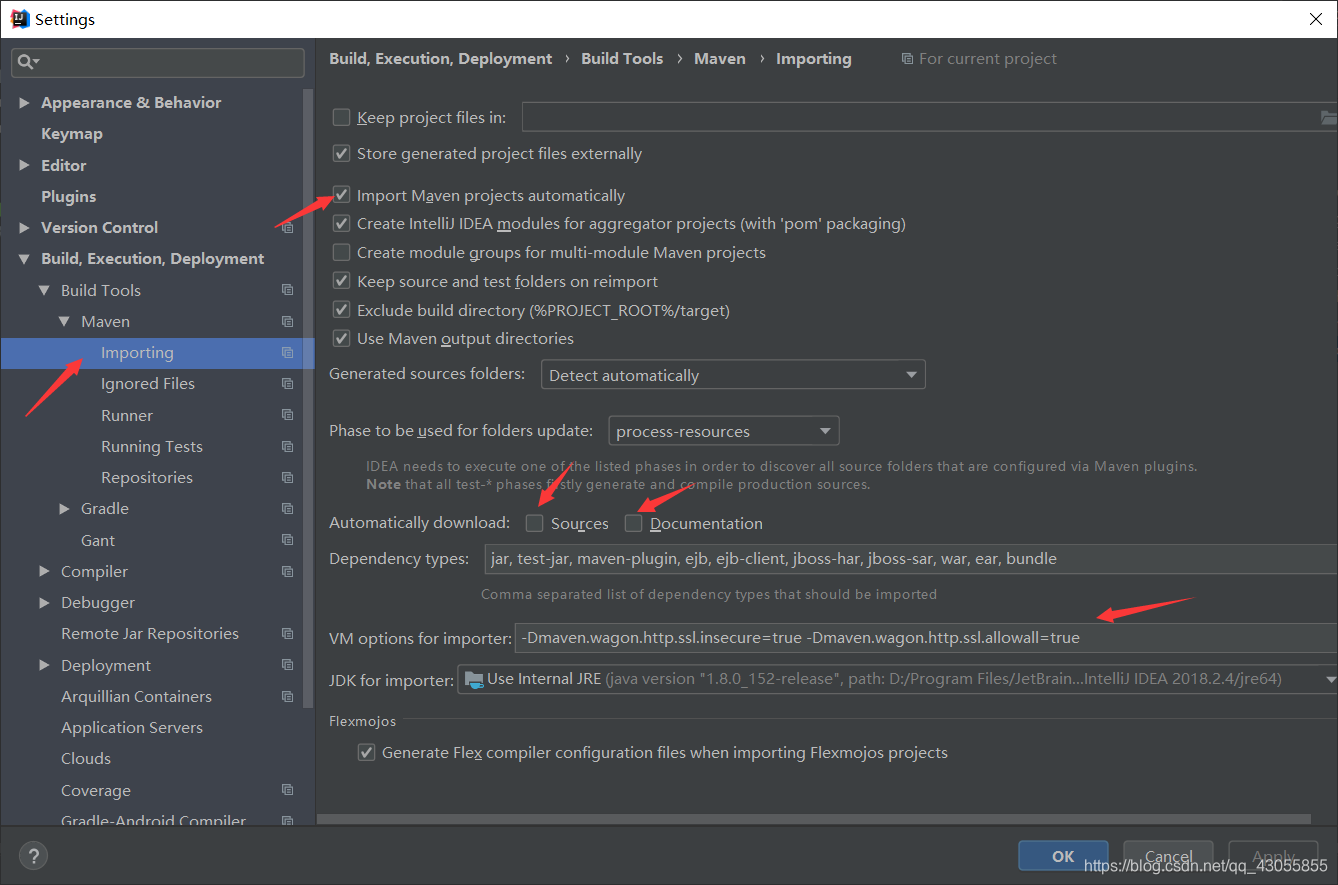
Task: Toggle Exclude build directory checkbox
Action: [x=341, y=310]
